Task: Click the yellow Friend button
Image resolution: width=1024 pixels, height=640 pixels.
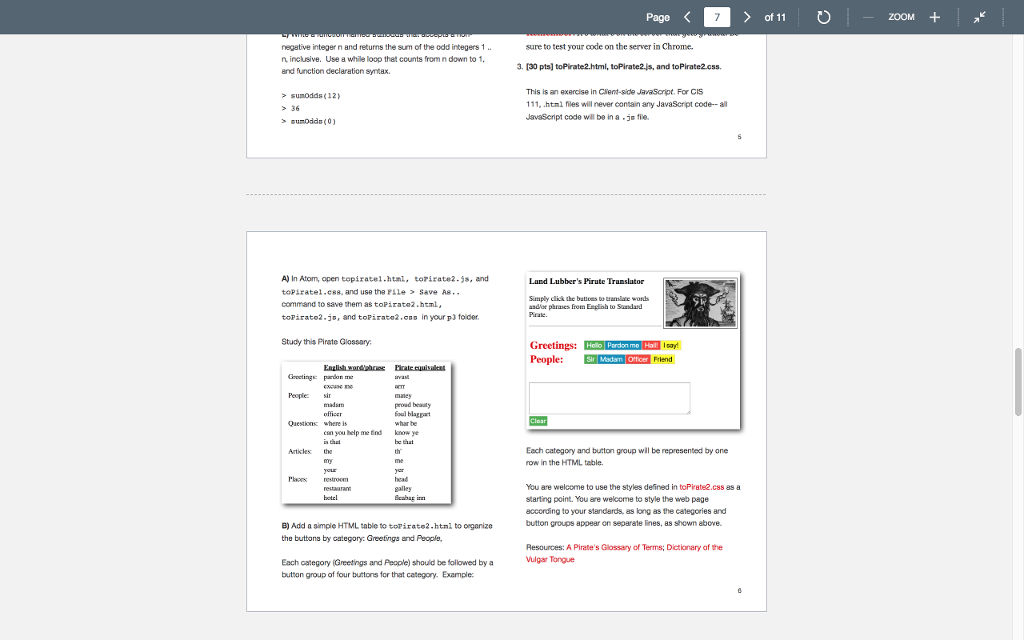Action: coord(662,359)
